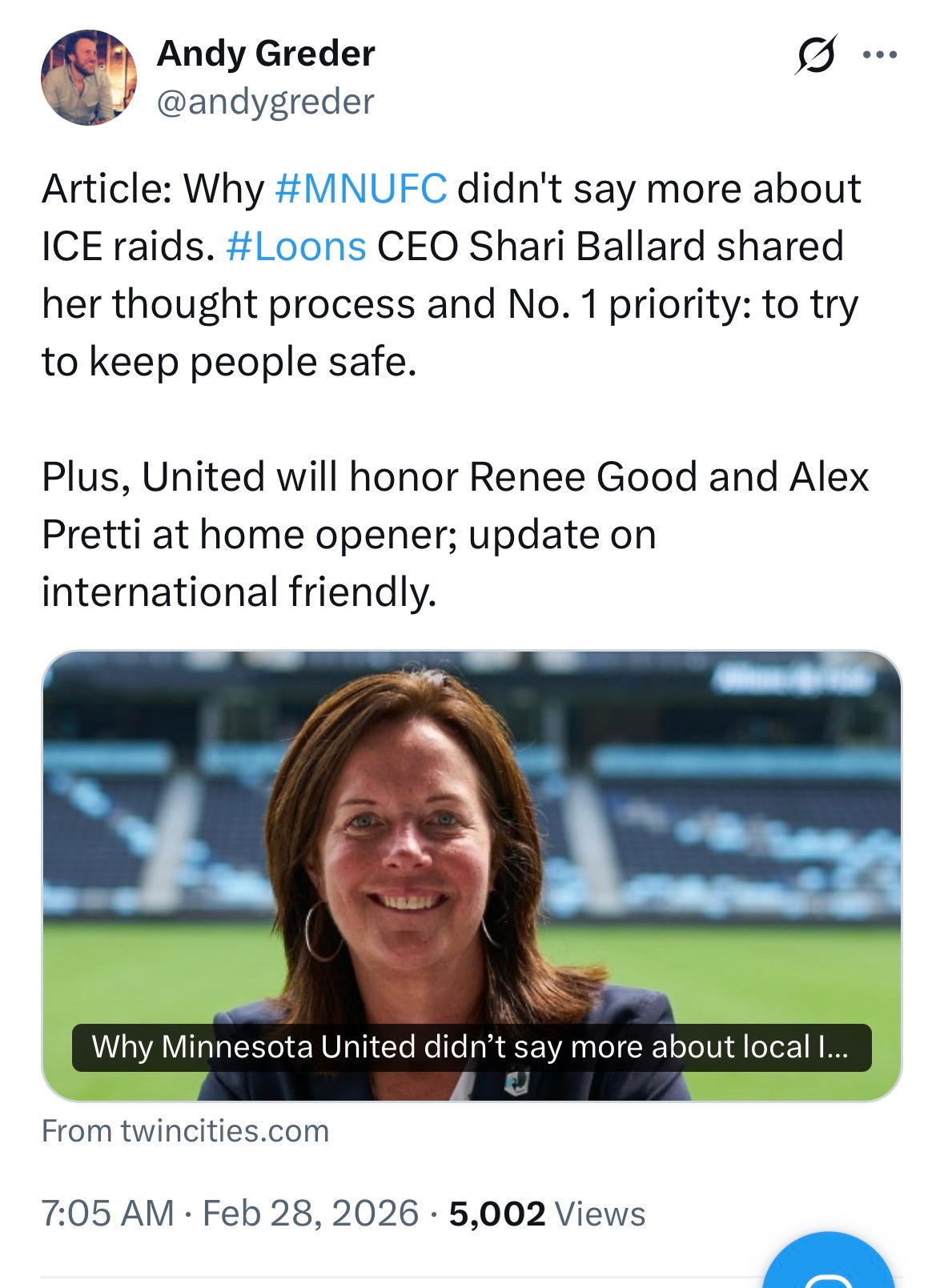Tap the 'CEO Shari Ballard shared' text line
Viewport: 944px width, 1288px height.
click(609, 247)
